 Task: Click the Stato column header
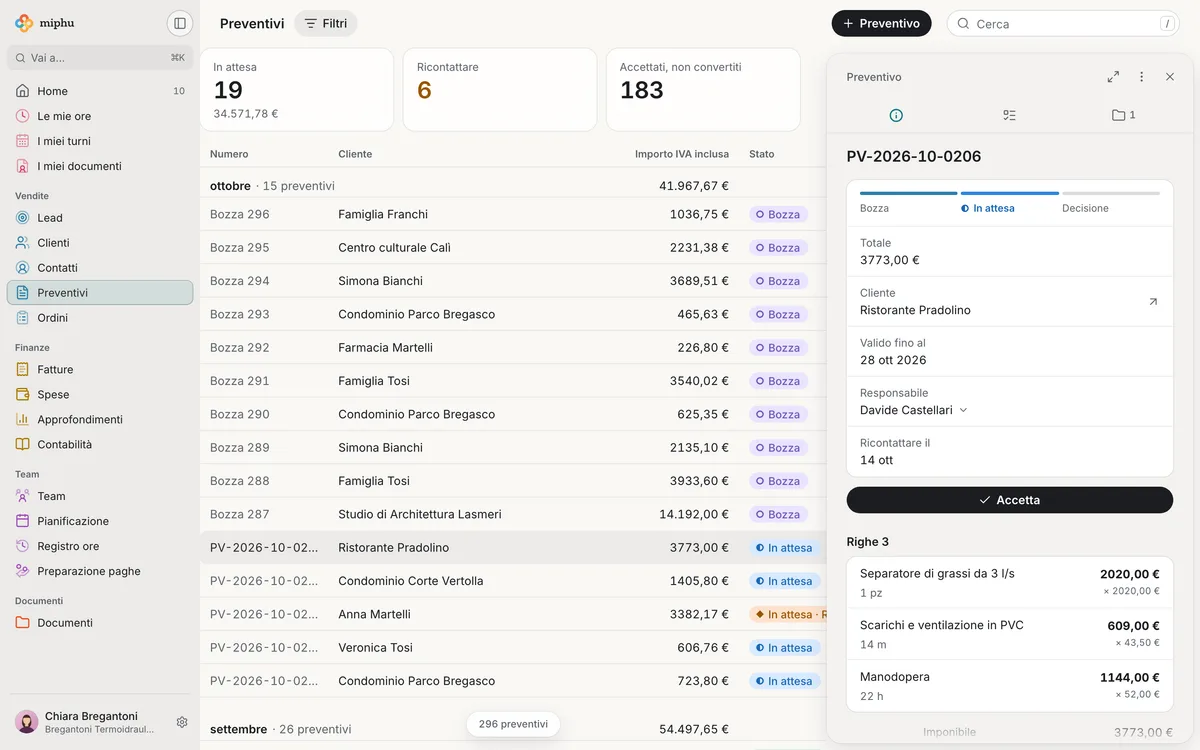click(x=762, y=154)
